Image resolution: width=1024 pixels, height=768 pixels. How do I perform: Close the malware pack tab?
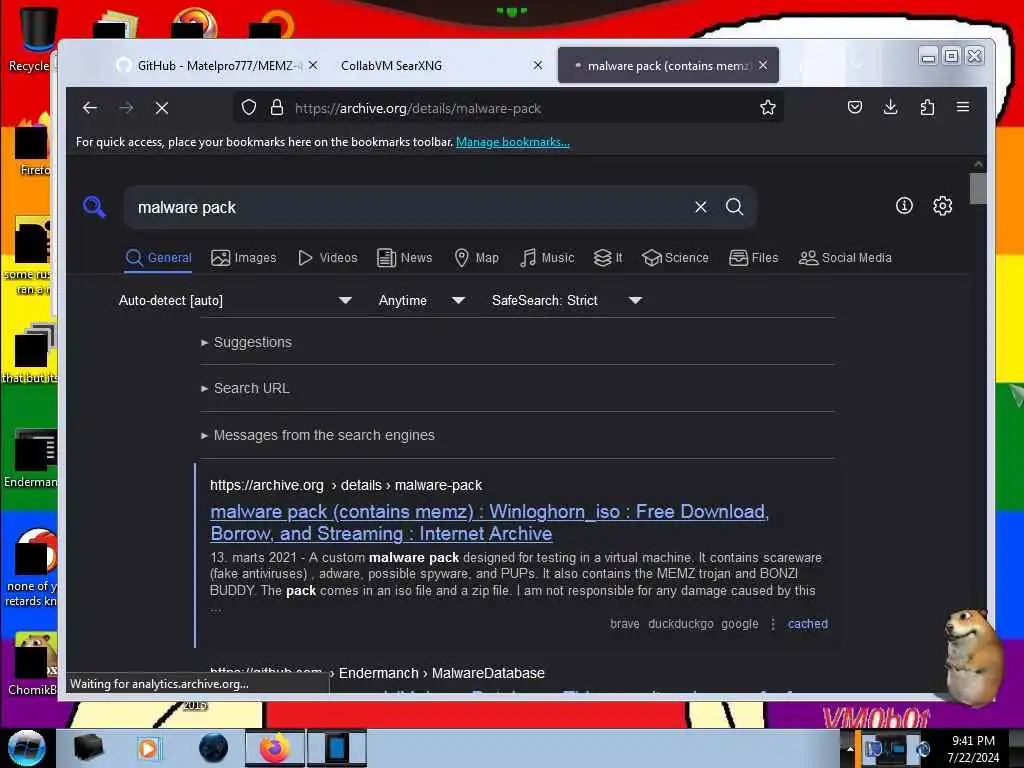click(763, 65)
